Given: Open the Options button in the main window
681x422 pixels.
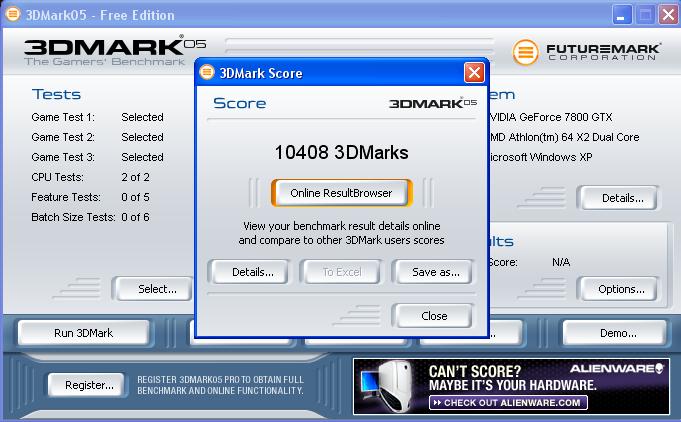Looking at the screenshot, I should tap(621, 289).
